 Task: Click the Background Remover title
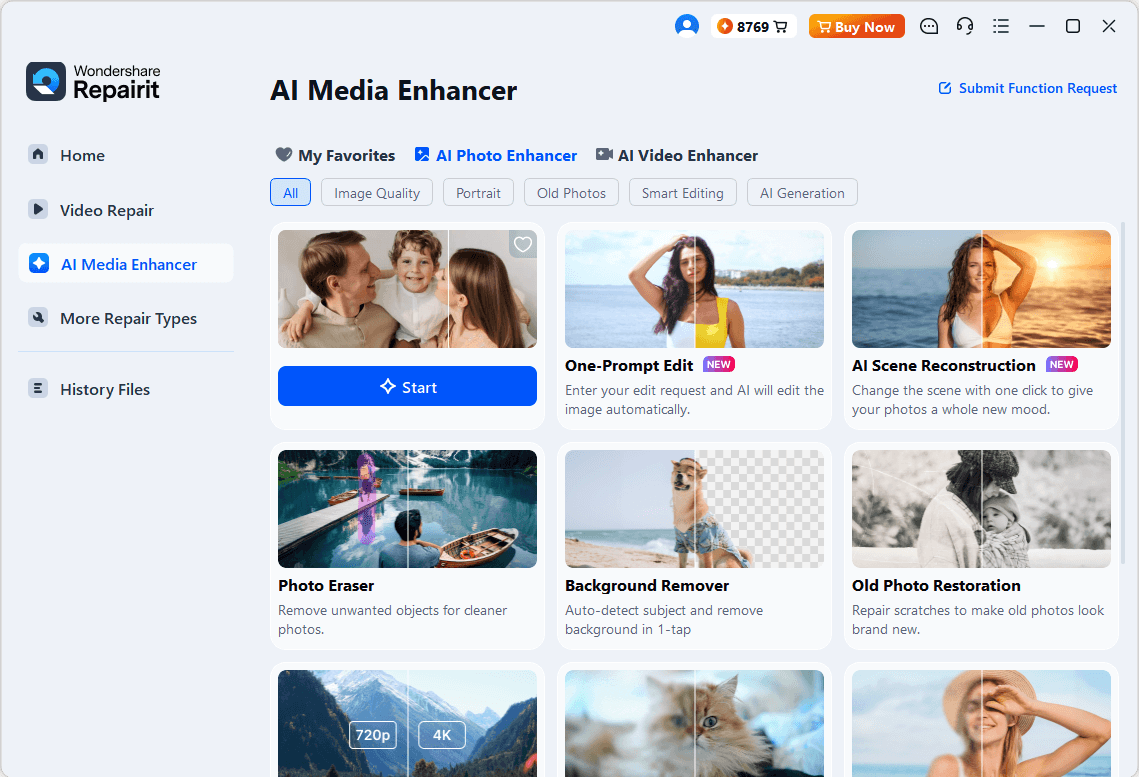tap(647, 585)
